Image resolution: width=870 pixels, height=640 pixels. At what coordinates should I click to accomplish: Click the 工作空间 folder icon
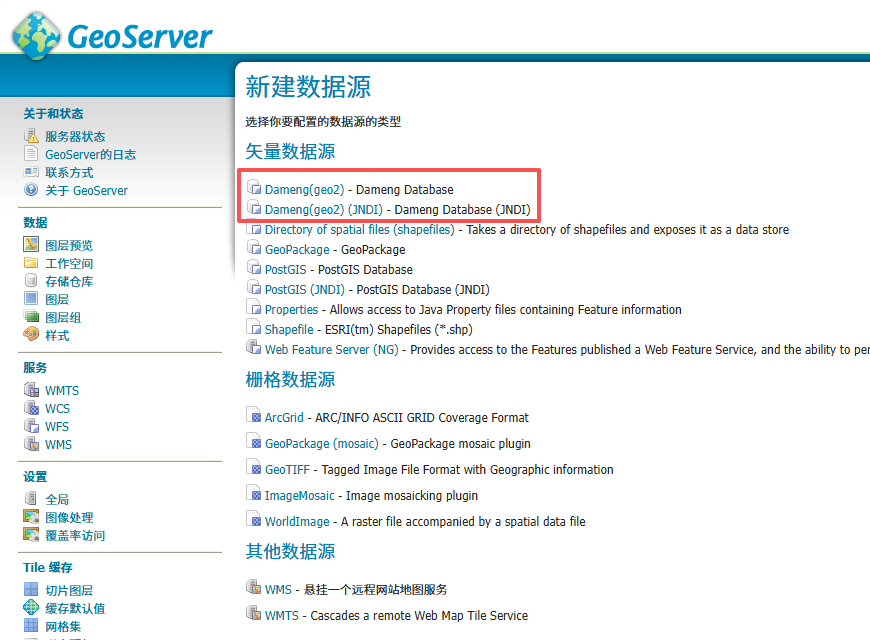tap(32, 263)
